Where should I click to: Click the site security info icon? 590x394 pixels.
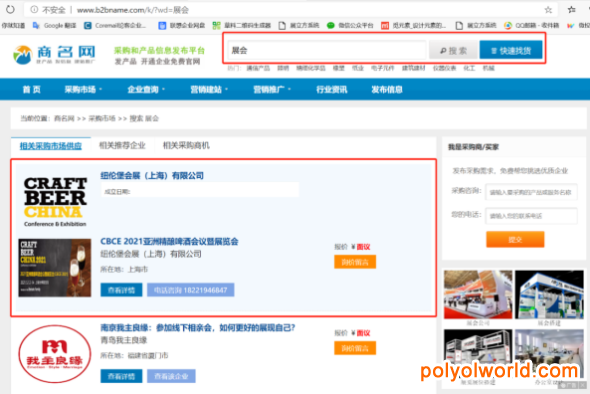[x=34, y=10]
